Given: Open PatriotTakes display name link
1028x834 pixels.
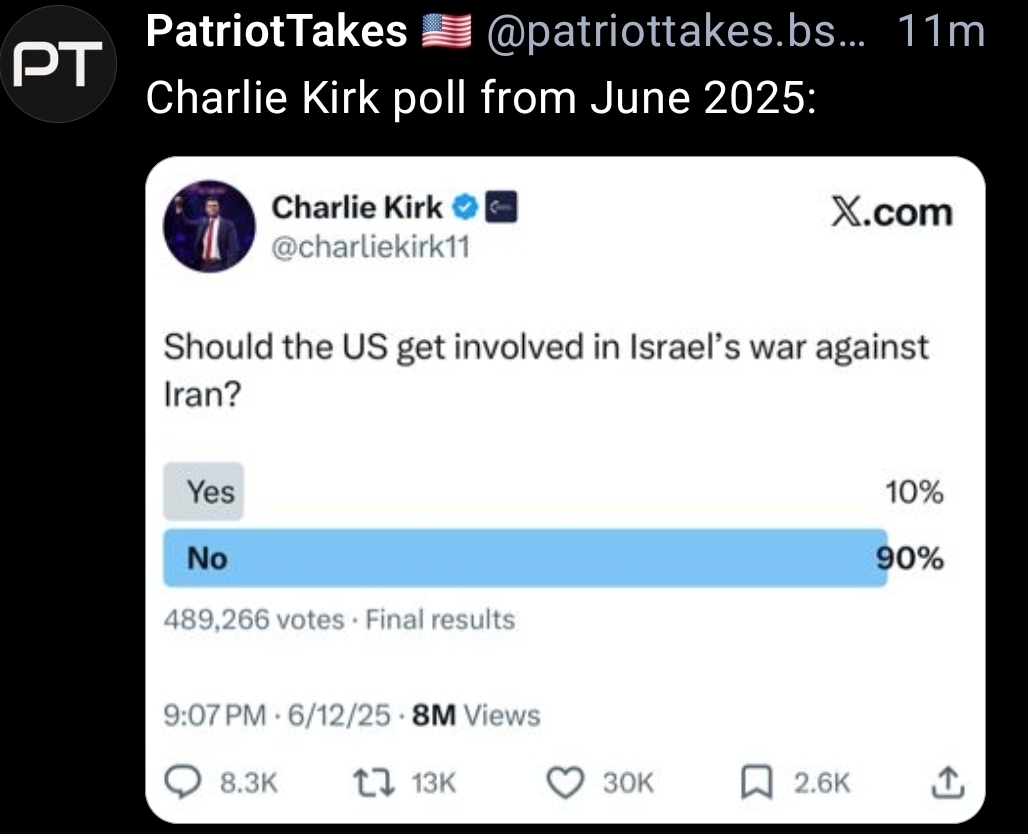Looking at the screenshot, I should pyautogui.click(x=276, y=33).
